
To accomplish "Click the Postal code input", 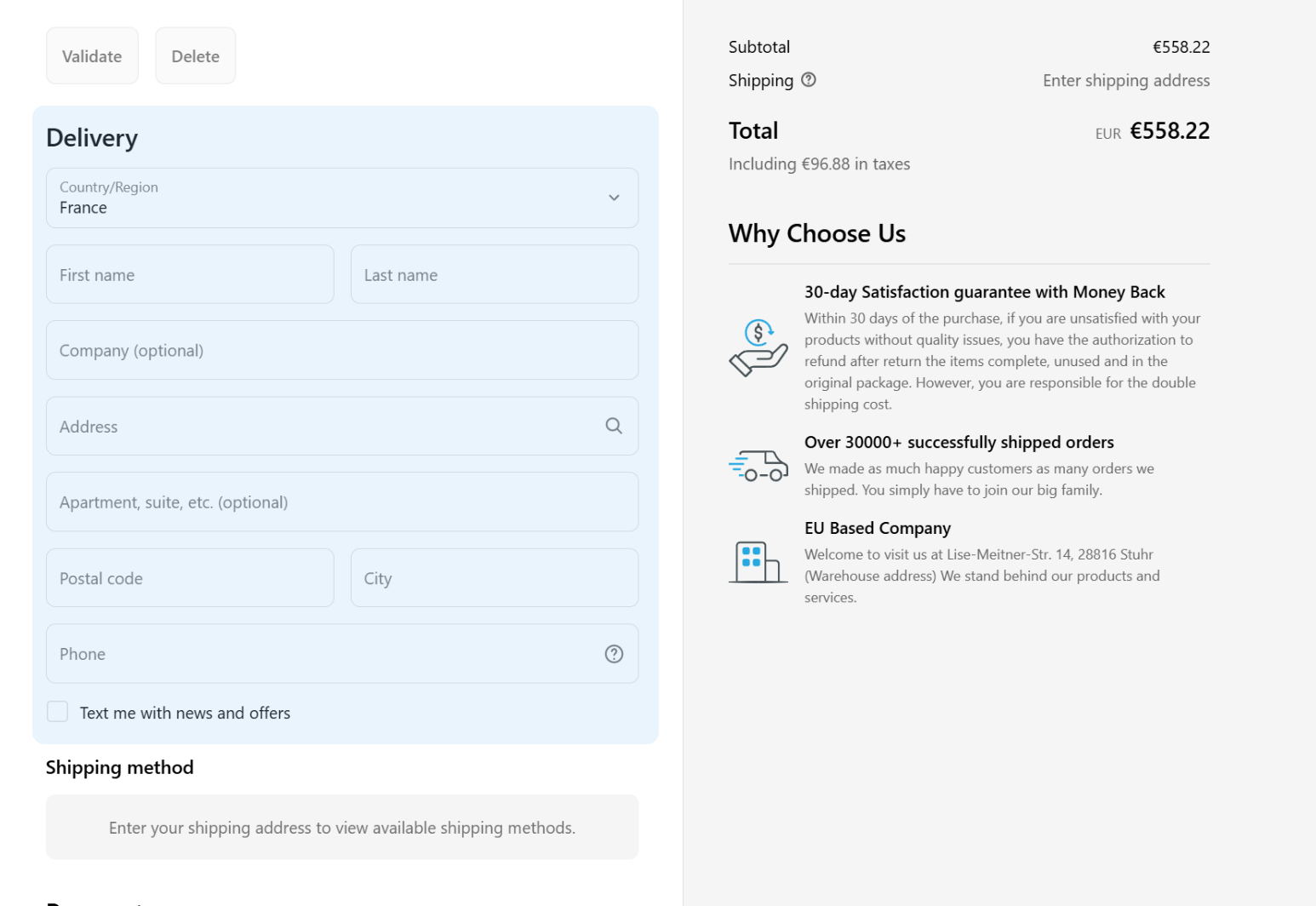I will pyautogui.click(x=190, y=577).
